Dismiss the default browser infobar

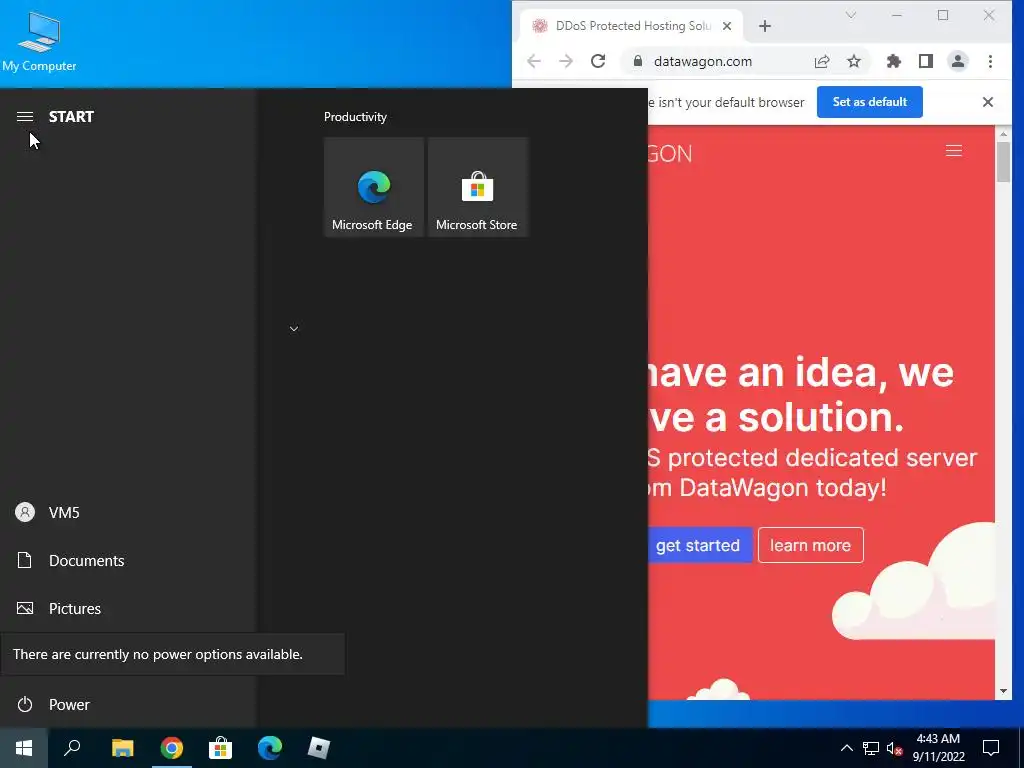click(987, 102)
